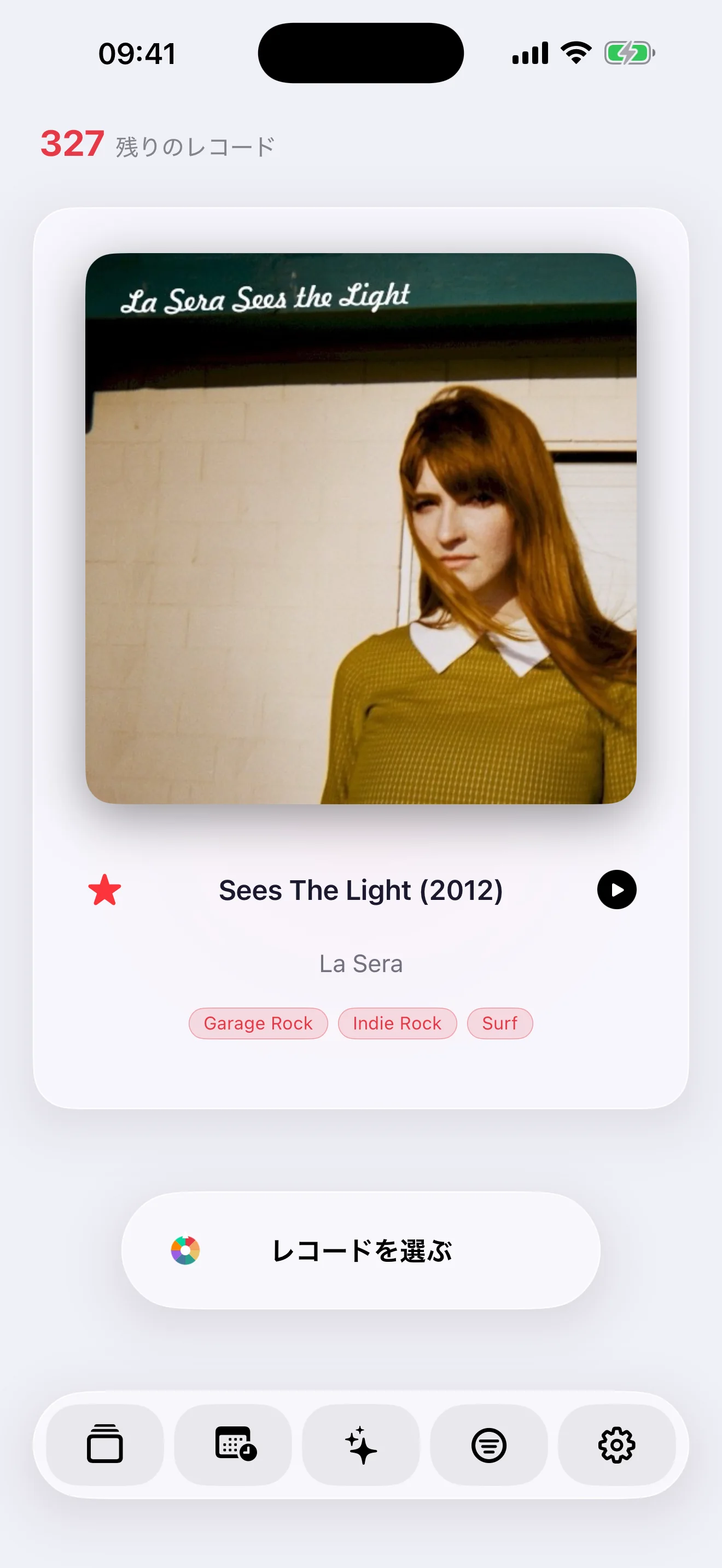
Task: Tap the 09:41 clock in status bar
Action: tap(138, 54)
